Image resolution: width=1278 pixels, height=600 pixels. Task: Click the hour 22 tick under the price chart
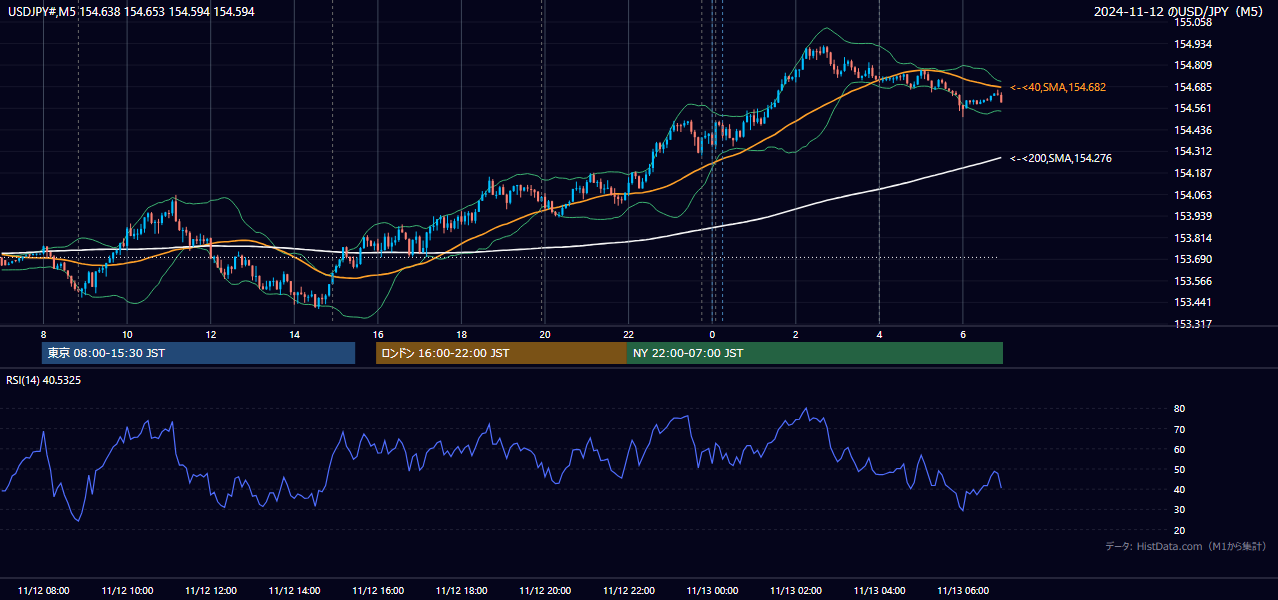629,334
